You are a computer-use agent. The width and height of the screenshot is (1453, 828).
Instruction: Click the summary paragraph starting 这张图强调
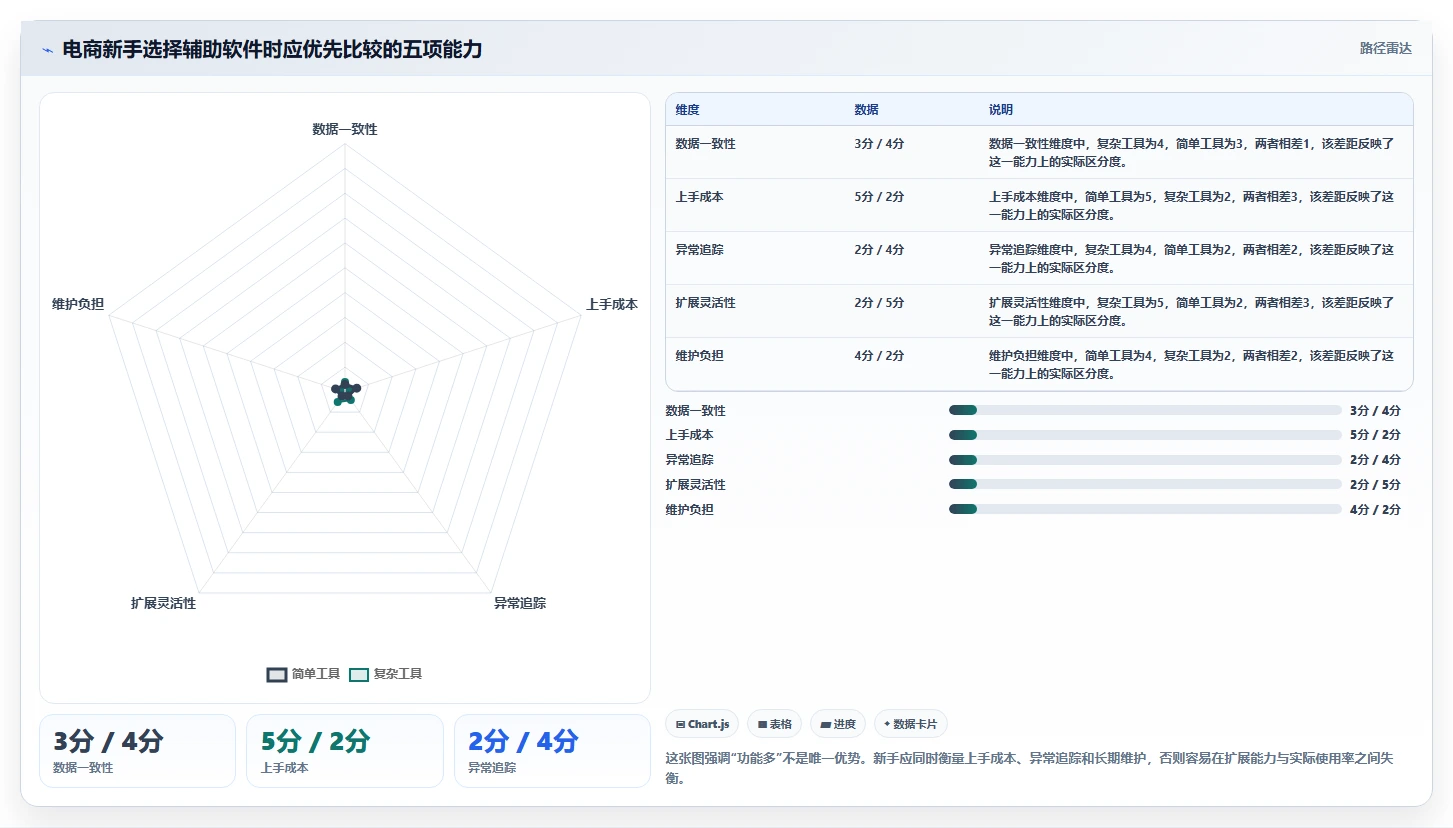coord(1029,768)
